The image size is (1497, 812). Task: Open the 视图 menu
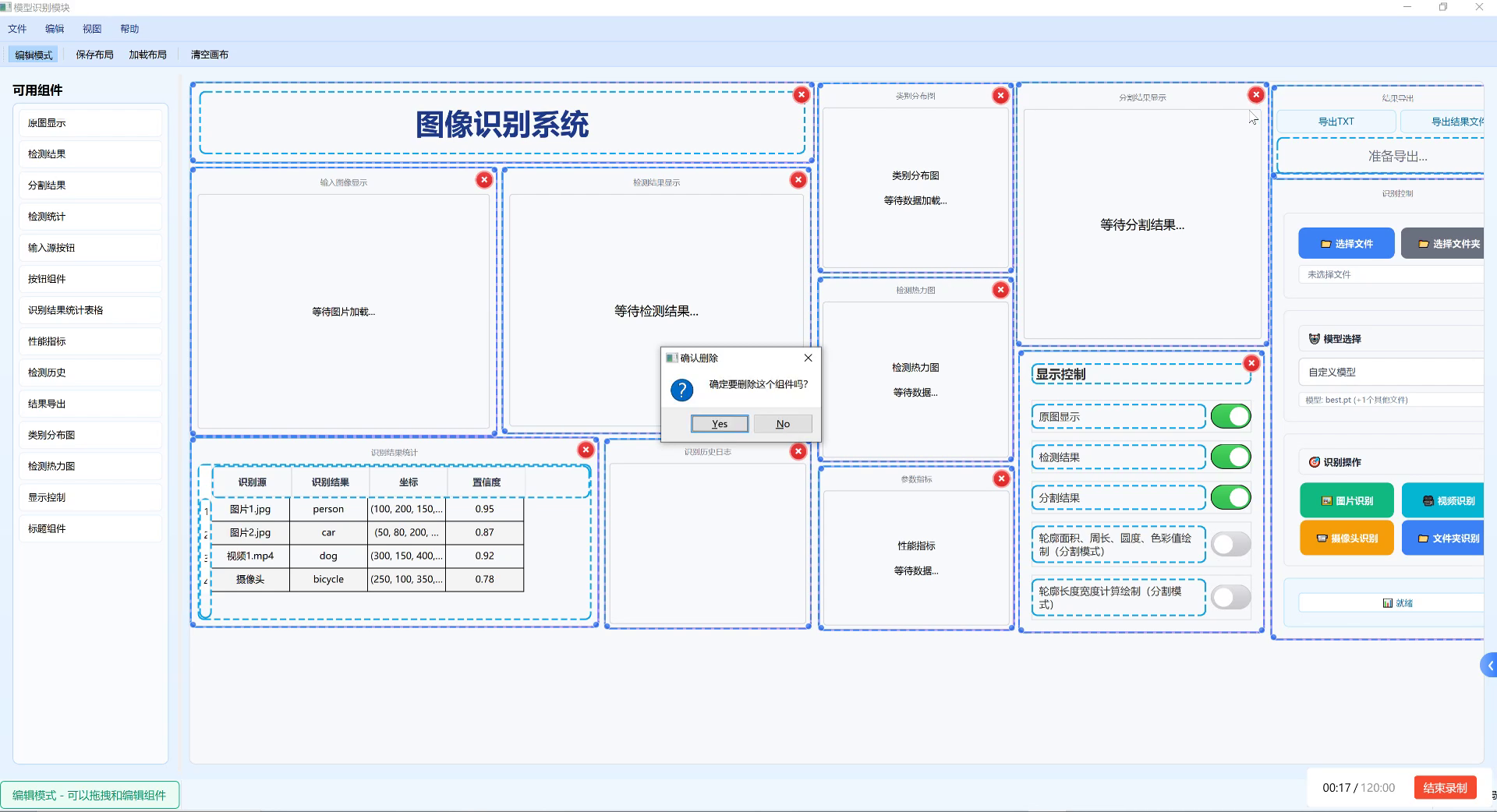coord(92,28)
